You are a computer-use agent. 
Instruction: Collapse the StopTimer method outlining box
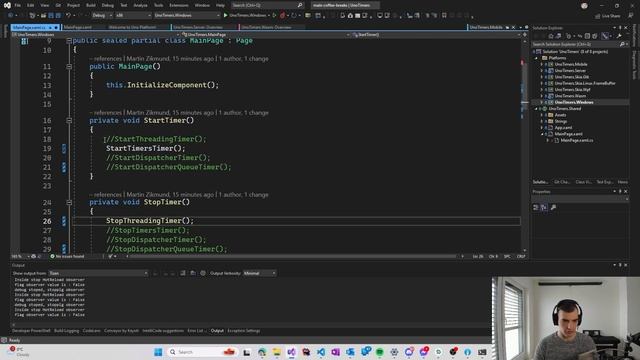69,202
